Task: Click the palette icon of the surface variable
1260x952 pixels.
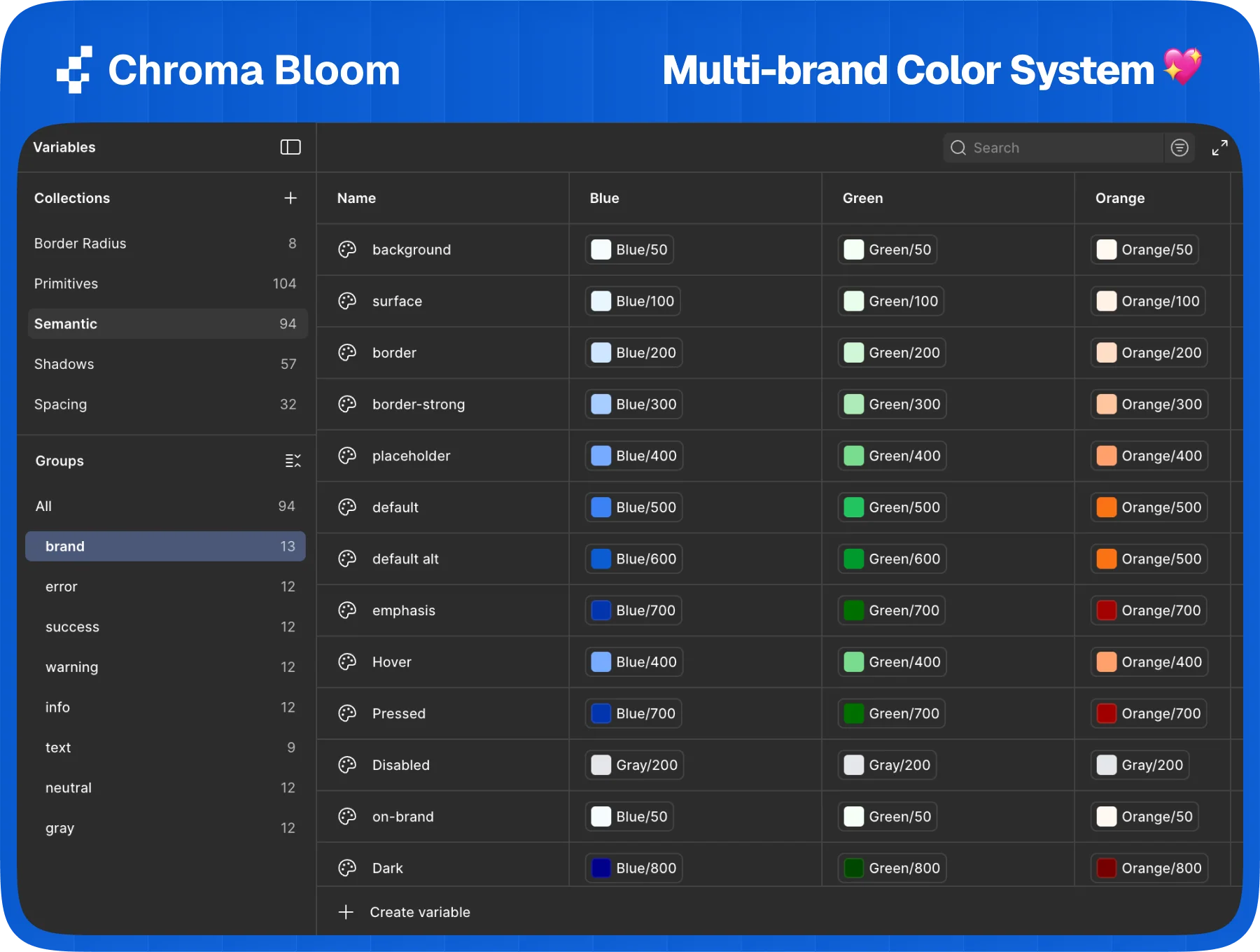Action: pyautogui.click(x=347, y=301)
